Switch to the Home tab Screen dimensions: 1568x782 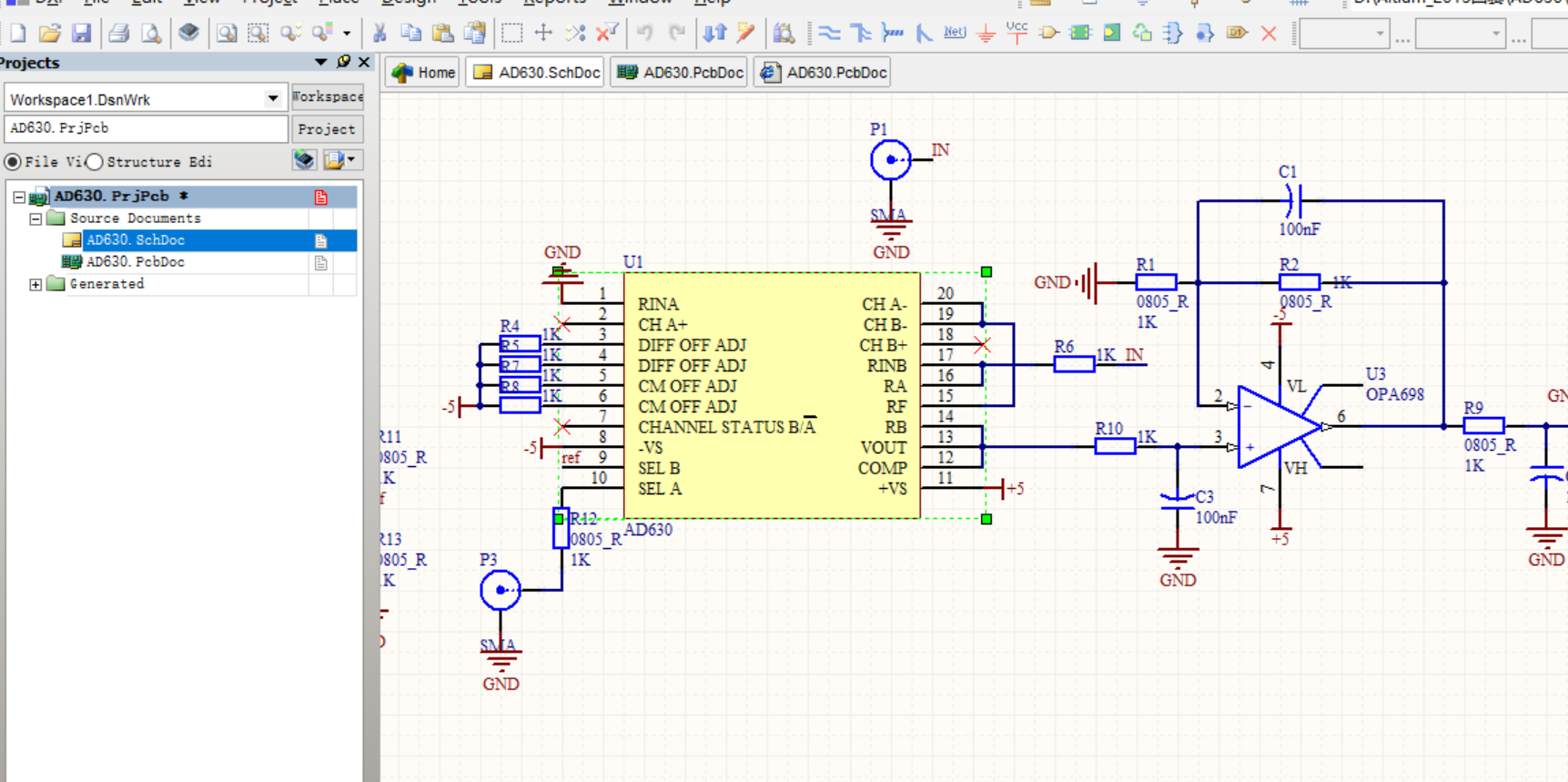[x=423, y=72]
